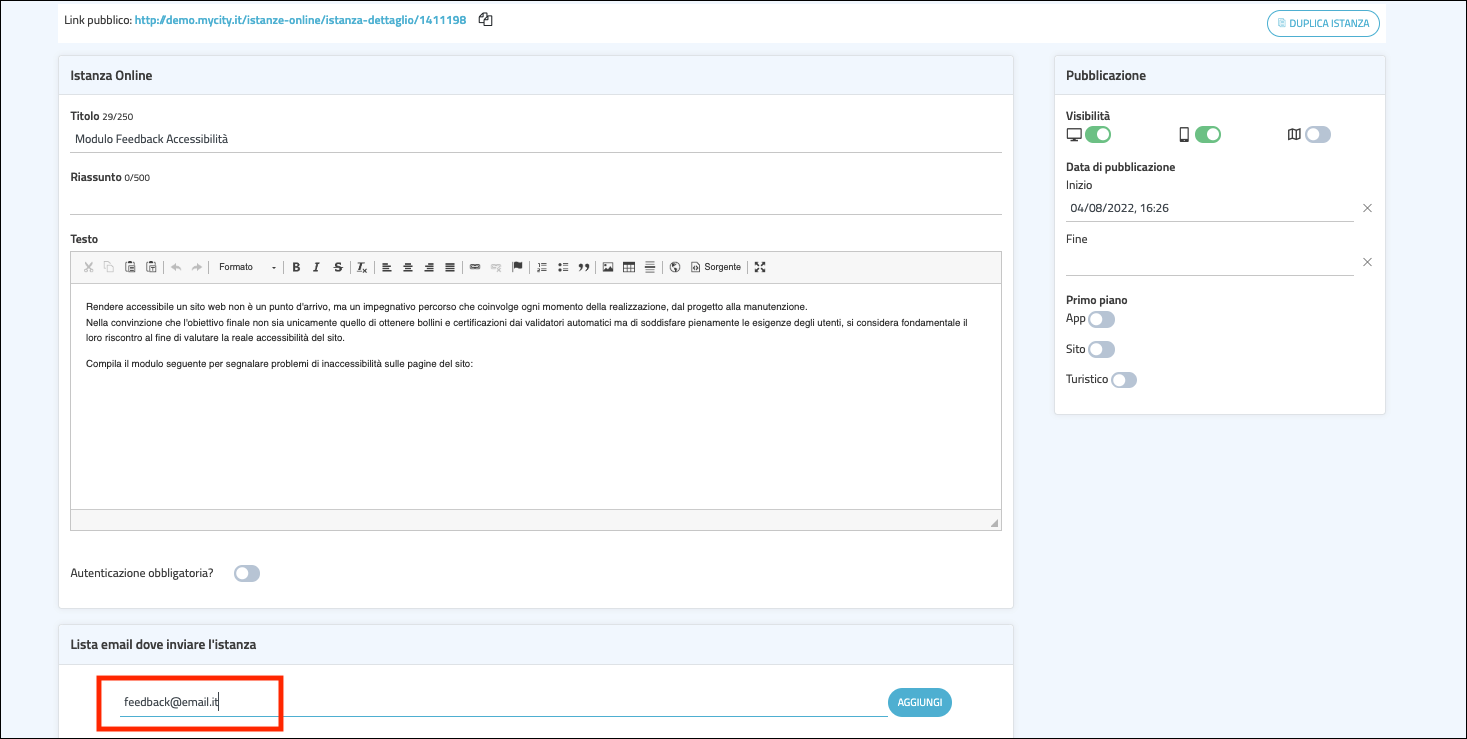Open the public istanza-dettaglio link
Screen dimensions: 1467x739
coord(300,19)
